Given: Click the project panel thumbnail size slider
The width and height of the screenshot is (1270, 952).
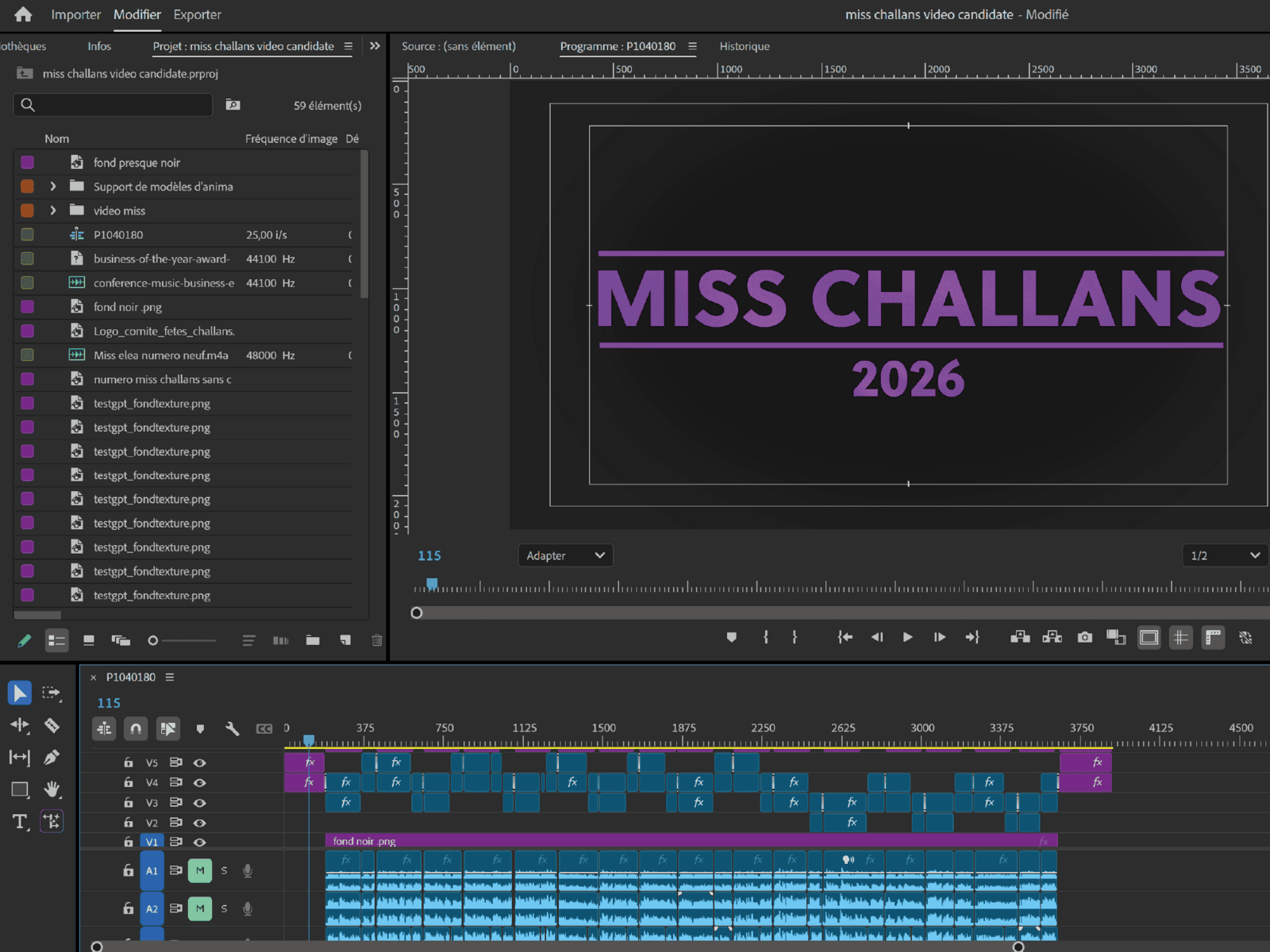Looking at the screenshot, I should tap(183, 640).
